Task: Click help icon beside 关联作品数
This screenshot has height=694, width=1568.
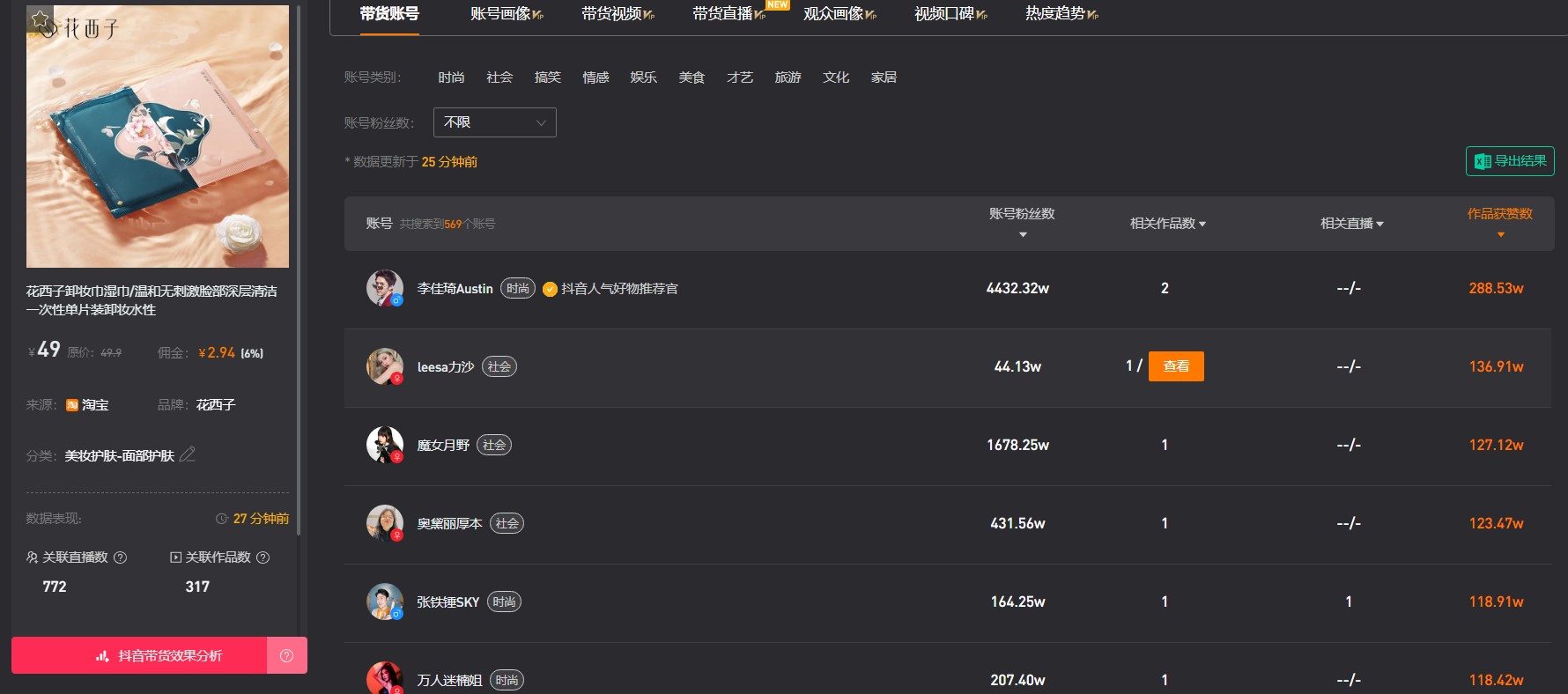Action: tap(263, 557)
